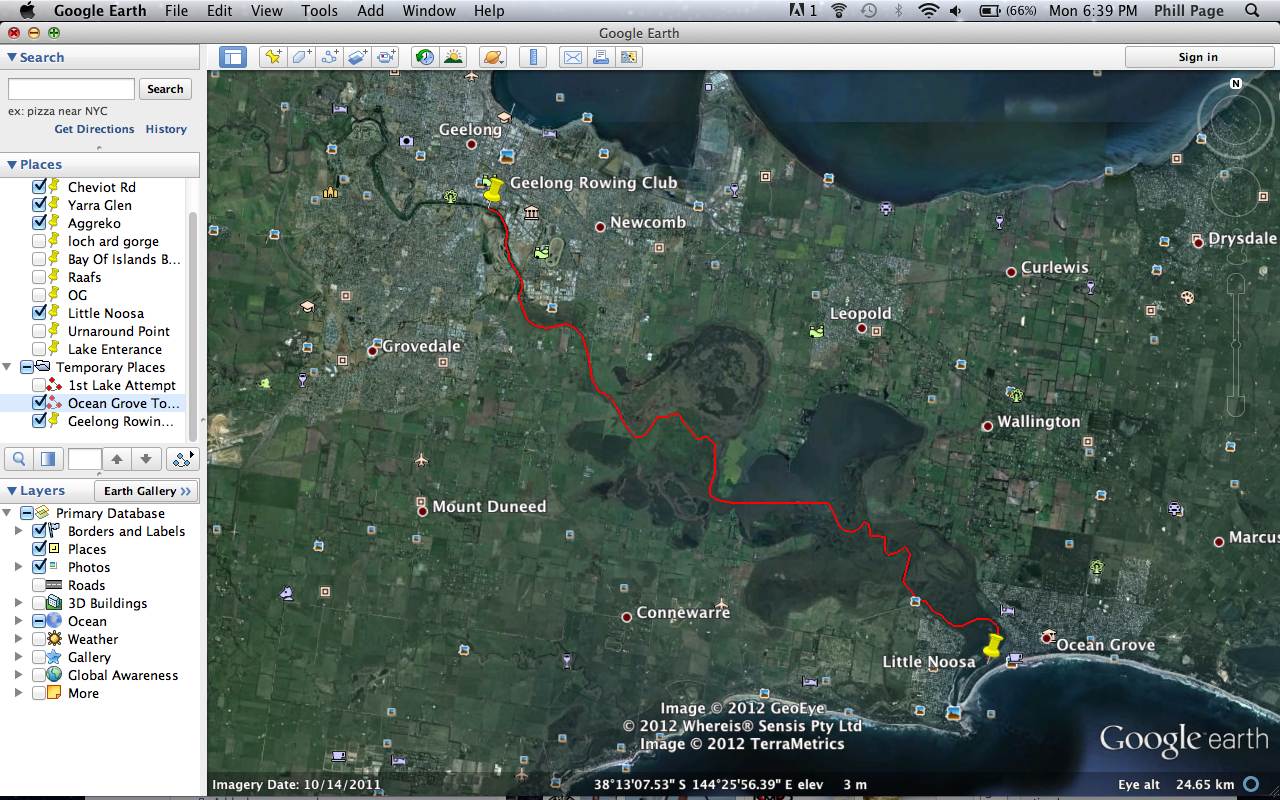Uncheck the Little Noosa placemark

[x=39, y=313]
